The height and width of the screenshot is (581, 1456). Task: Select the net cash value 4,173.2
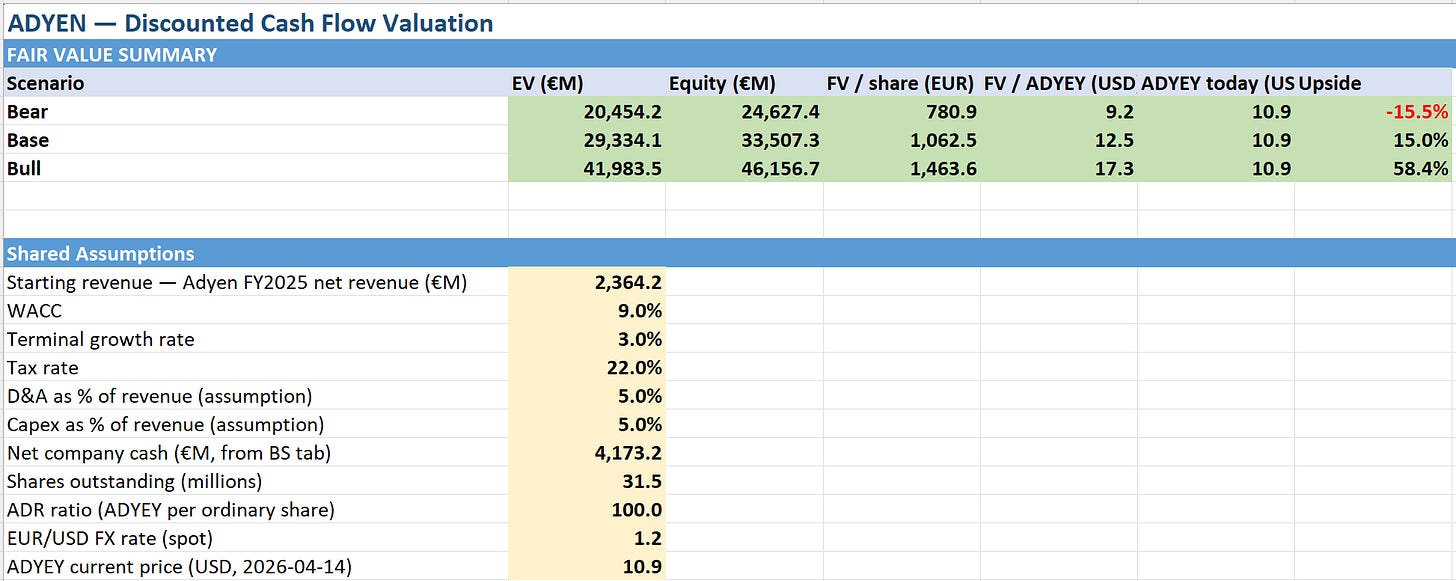tap(587, 453)
